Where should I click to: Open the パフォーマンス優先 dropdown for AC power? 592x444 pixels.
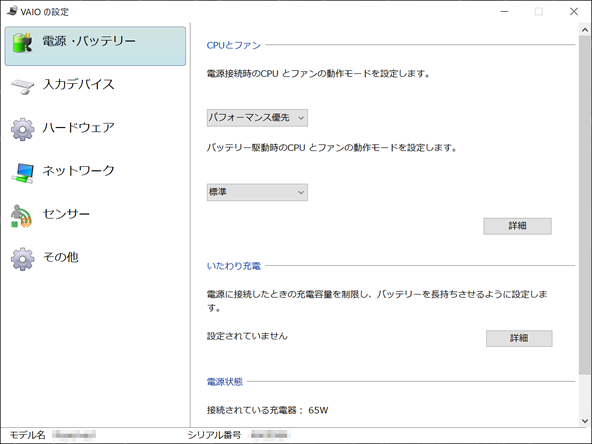pyautogui.click(x=257, y=118)
